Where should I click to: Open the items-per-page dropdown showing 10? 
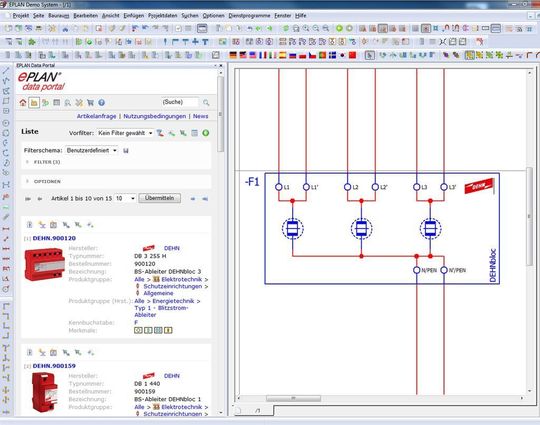tap(125, 198)
